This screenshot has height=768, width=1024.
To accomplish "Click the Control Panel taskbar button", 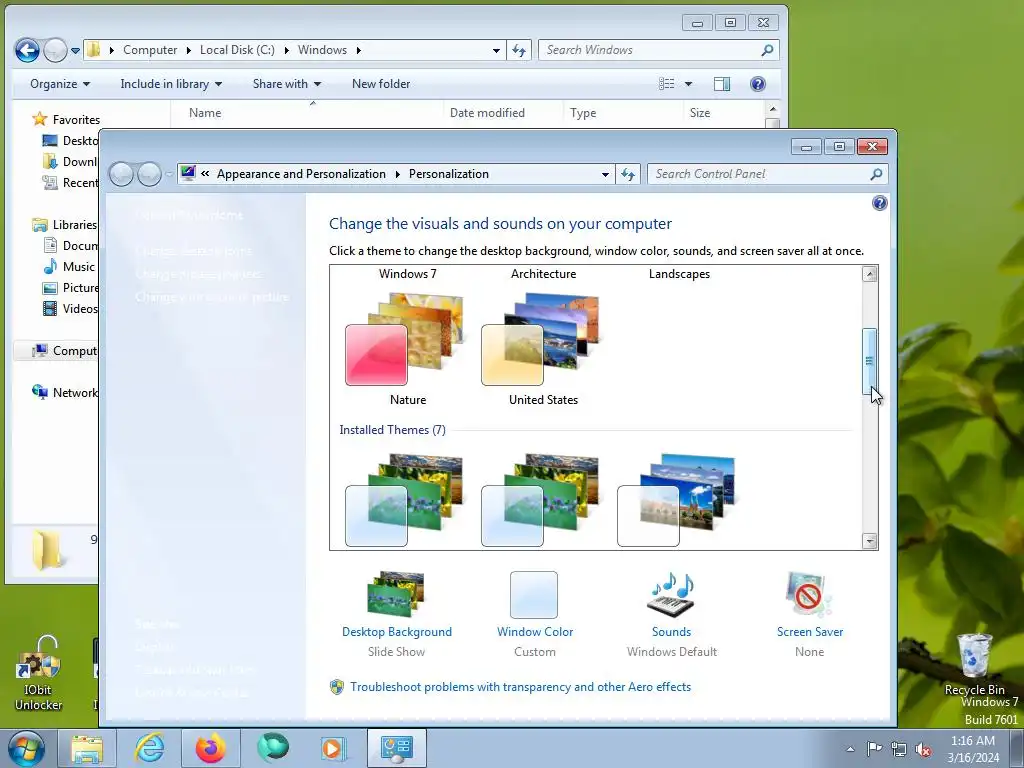I will (x=396, y=748).
